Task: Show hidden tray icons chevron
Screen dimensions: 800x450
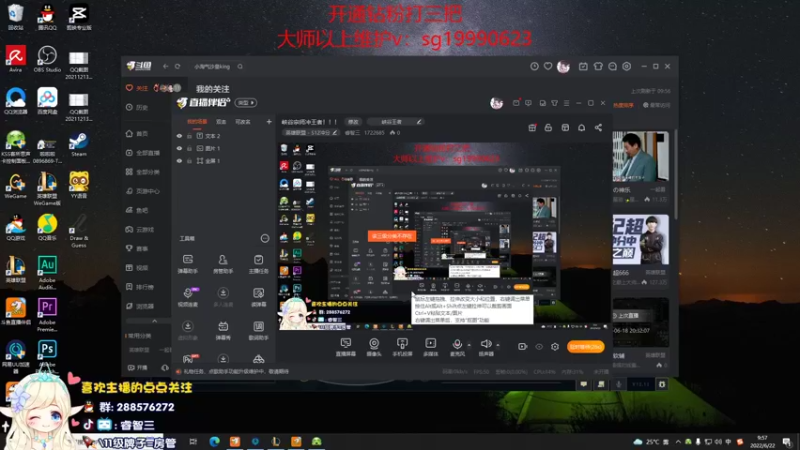Action: click(x=678, y=442)
